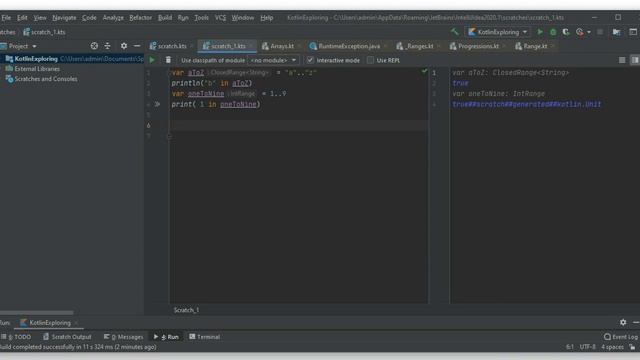Open the View menu

[40, 18]
